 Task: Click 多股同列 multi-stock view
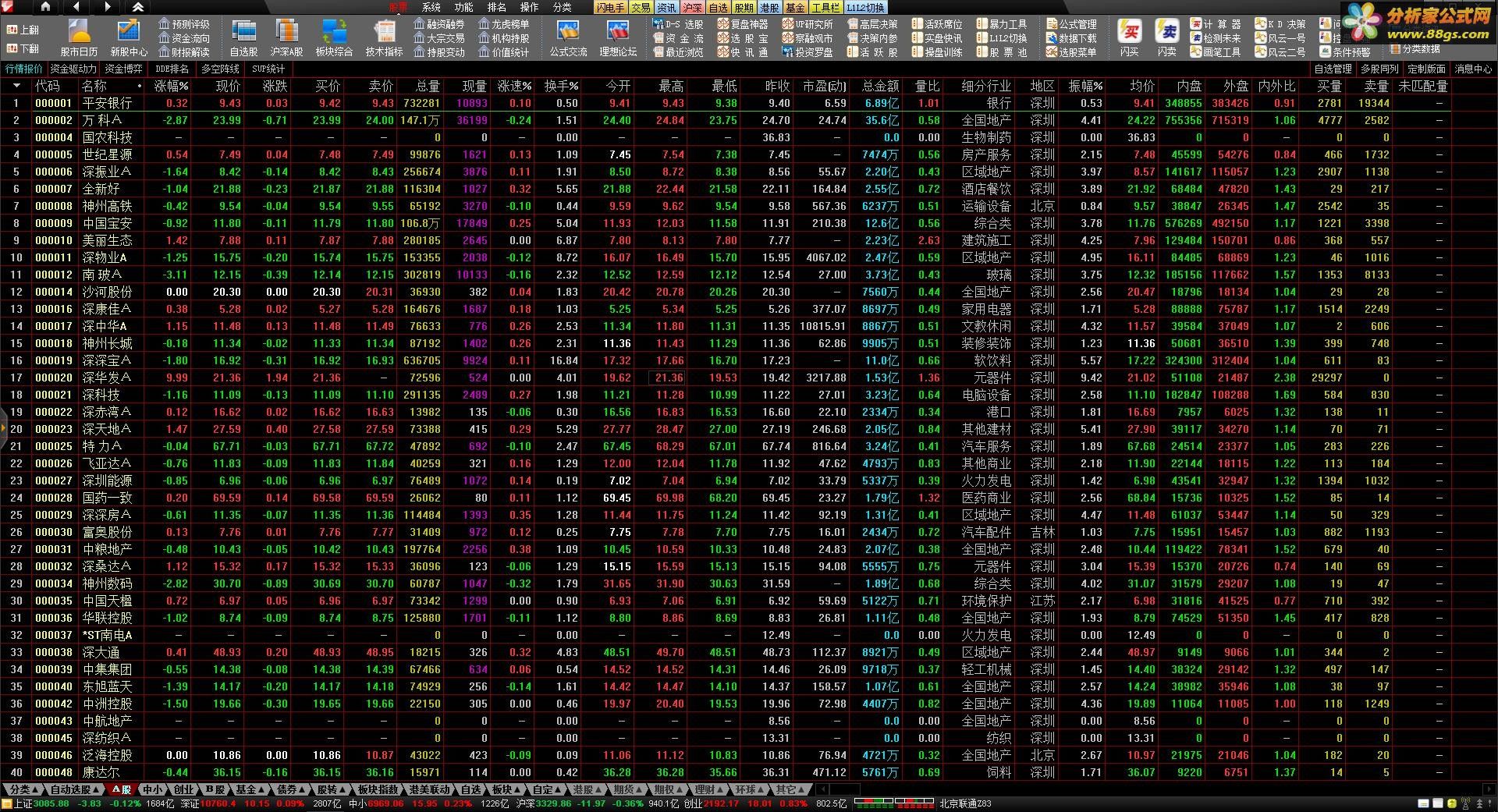pyautogui.click(x=1380, y=69)
